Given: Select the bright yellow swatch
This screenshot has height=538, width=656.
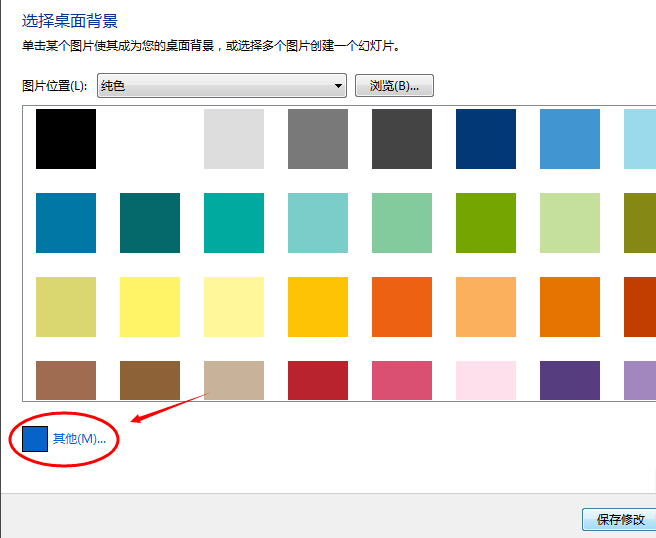Looking at the screenshot, I should (x=150, y=307).
